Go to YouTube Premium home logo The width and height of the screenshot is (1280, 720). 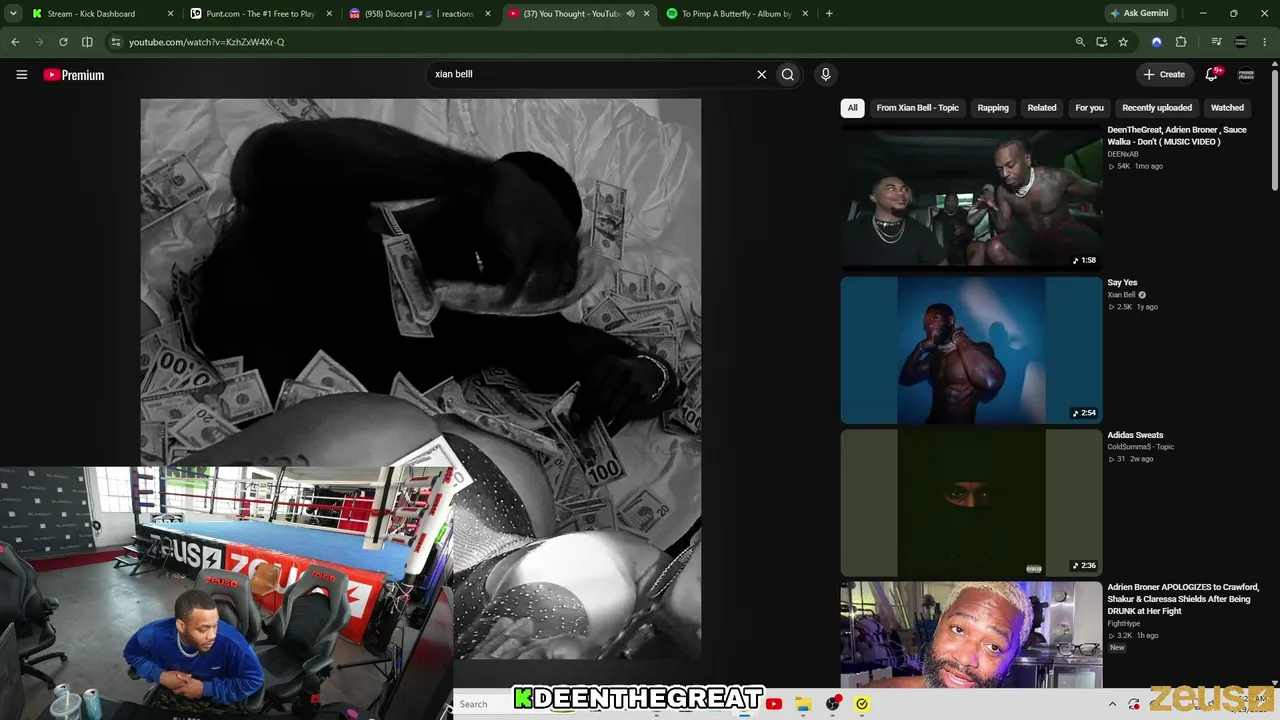pos(74,75)
